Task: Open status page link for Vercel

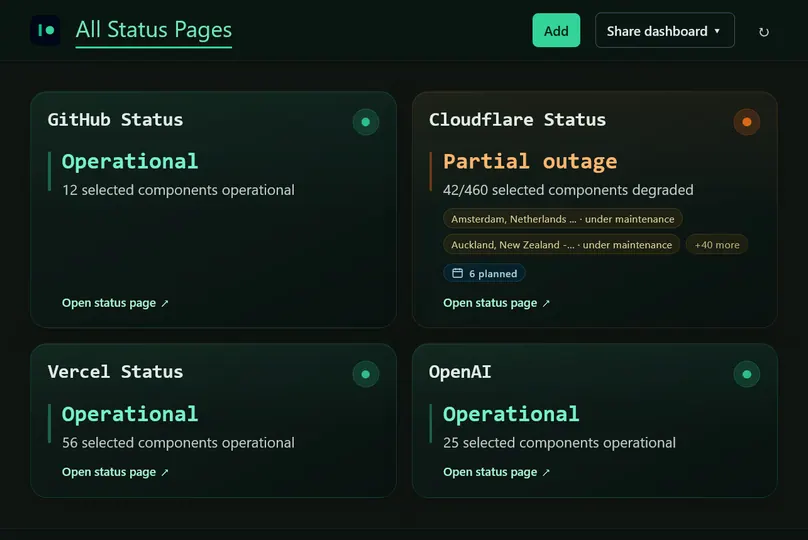Action: click(115, 472)
